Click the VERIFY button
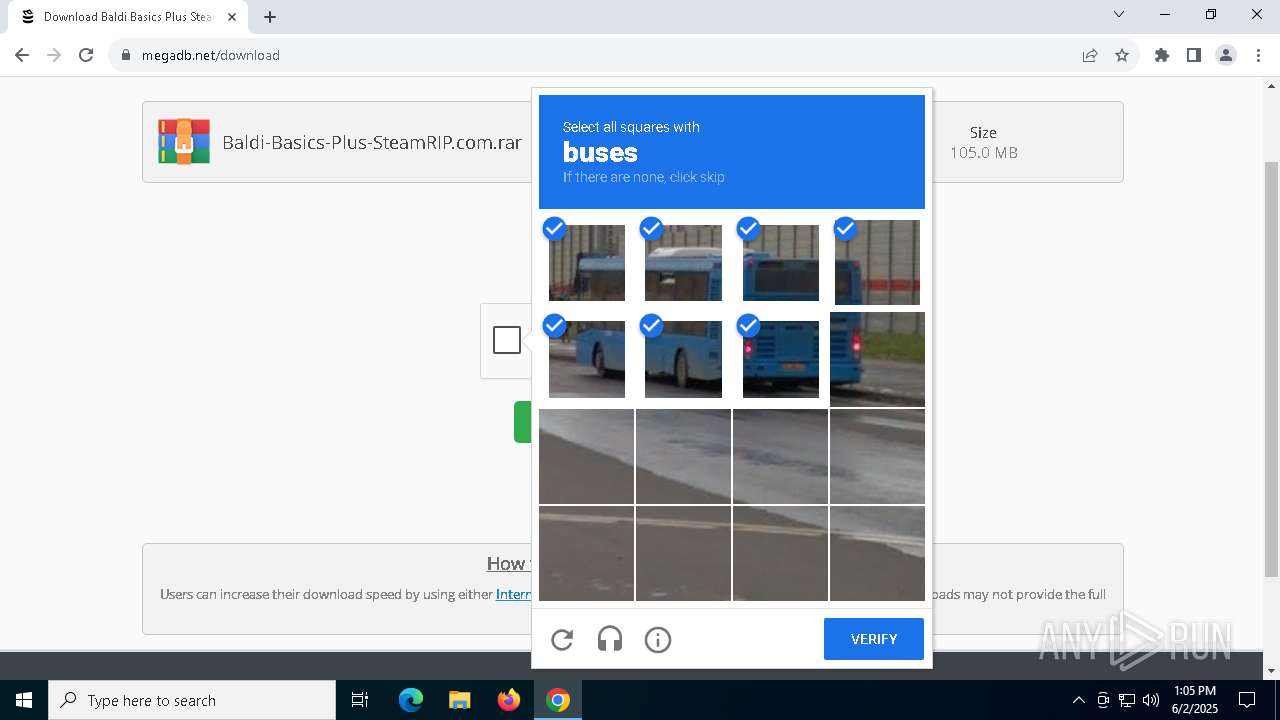Screen dimensions: 1280x720 pos(874,639)
